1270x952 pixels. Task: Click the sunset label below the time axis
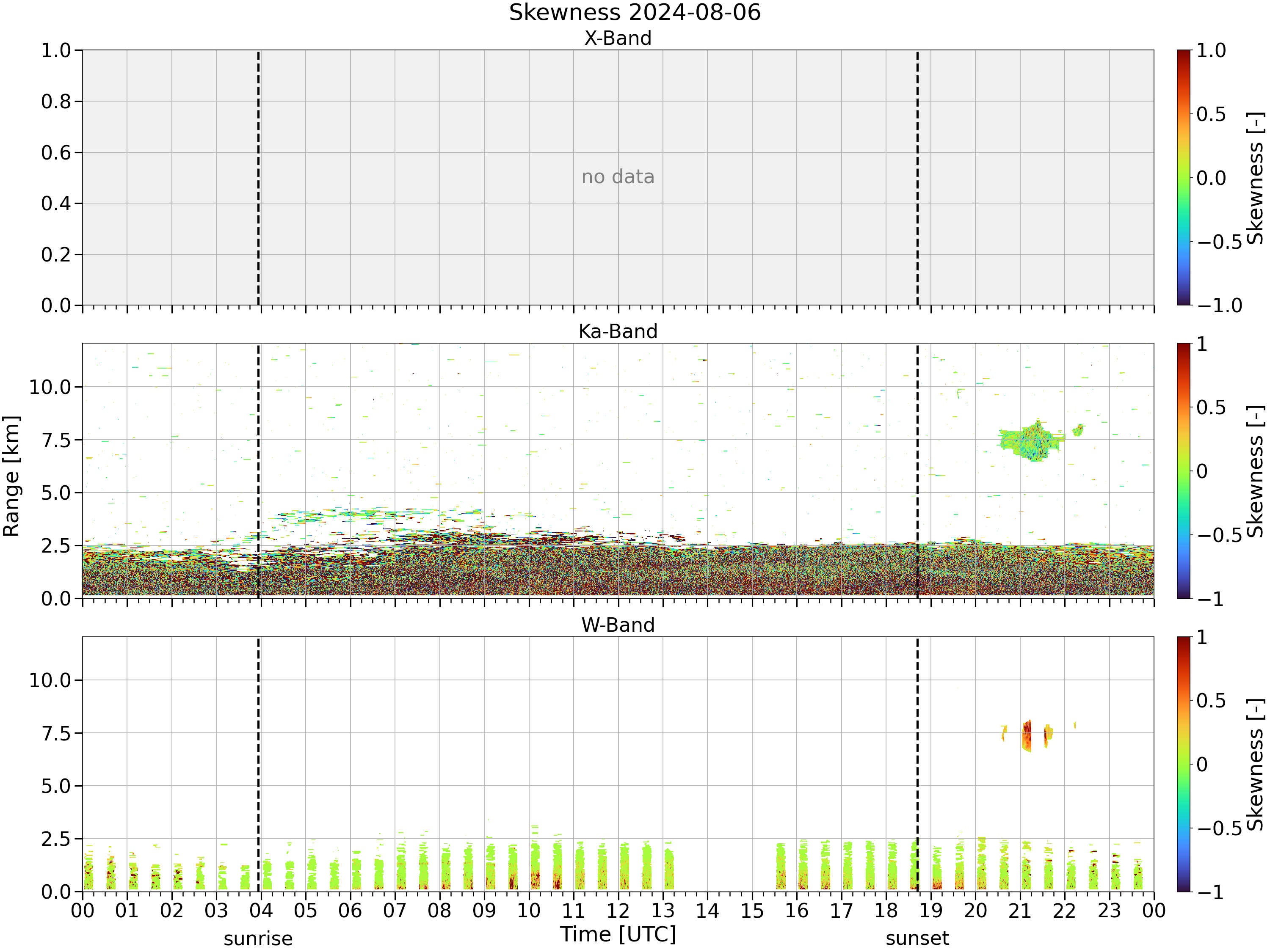point(917,938)
